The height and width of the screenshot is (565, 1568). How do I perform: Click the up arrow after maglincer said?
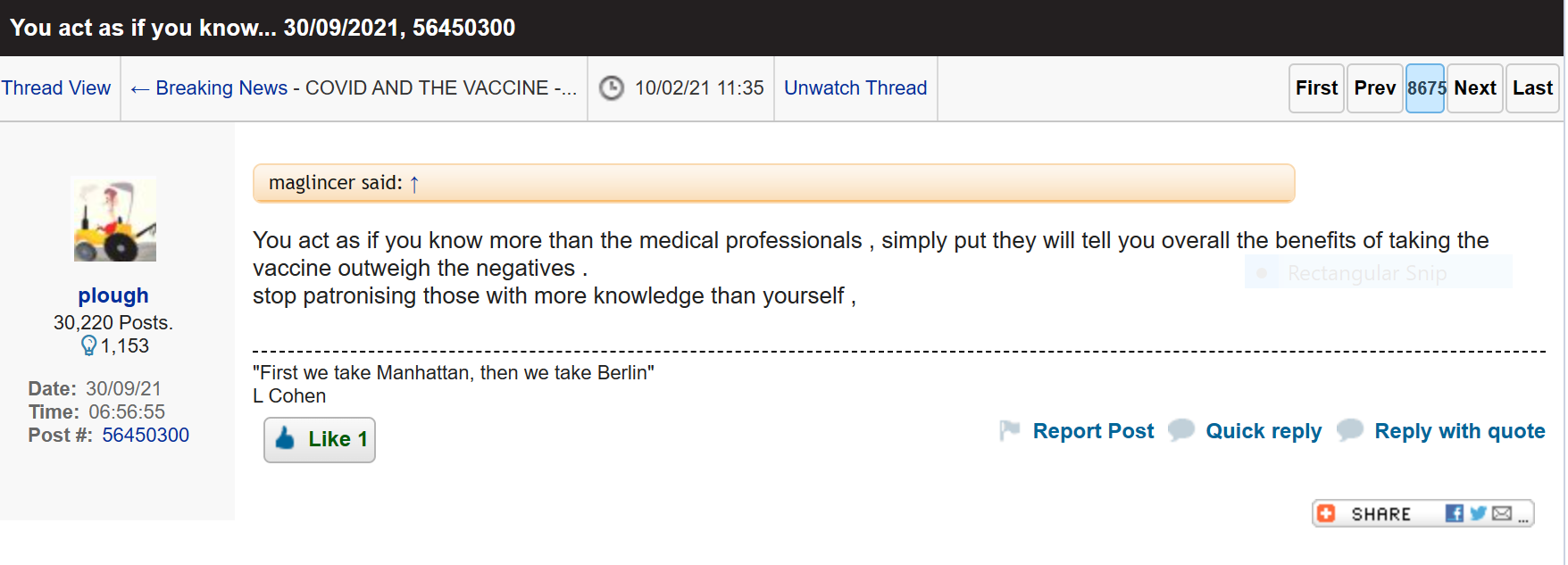[x=414, y=184]
